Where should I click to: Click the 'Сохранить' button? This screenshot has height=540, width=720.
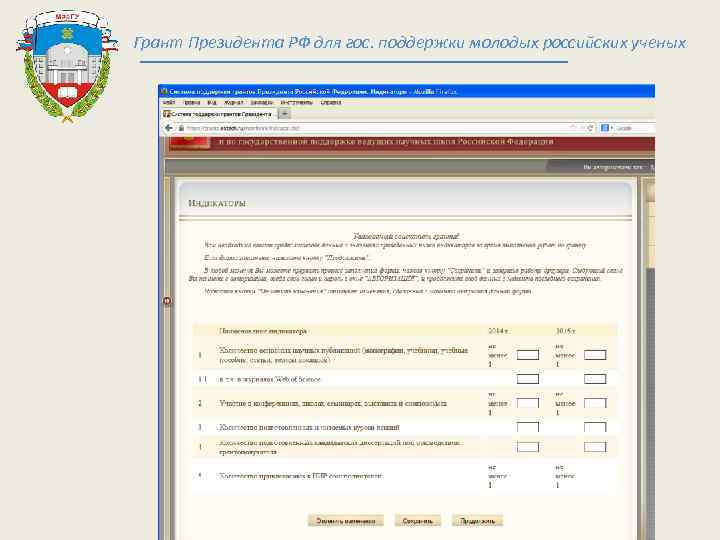[x=418, y=521]
